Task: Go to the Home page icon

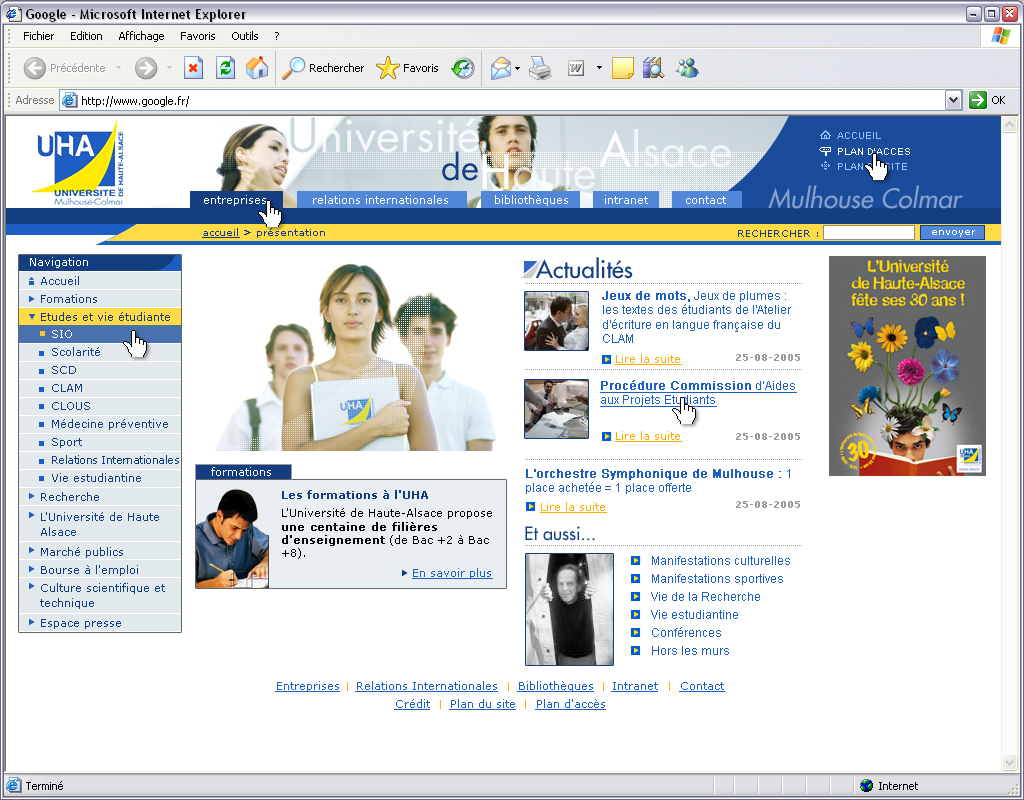Action: pos(257,68)
